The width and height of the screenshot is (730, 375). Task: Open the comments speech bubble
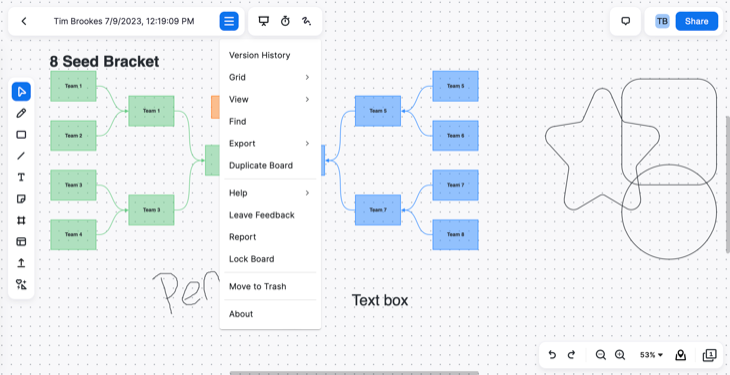coord(626,21)
